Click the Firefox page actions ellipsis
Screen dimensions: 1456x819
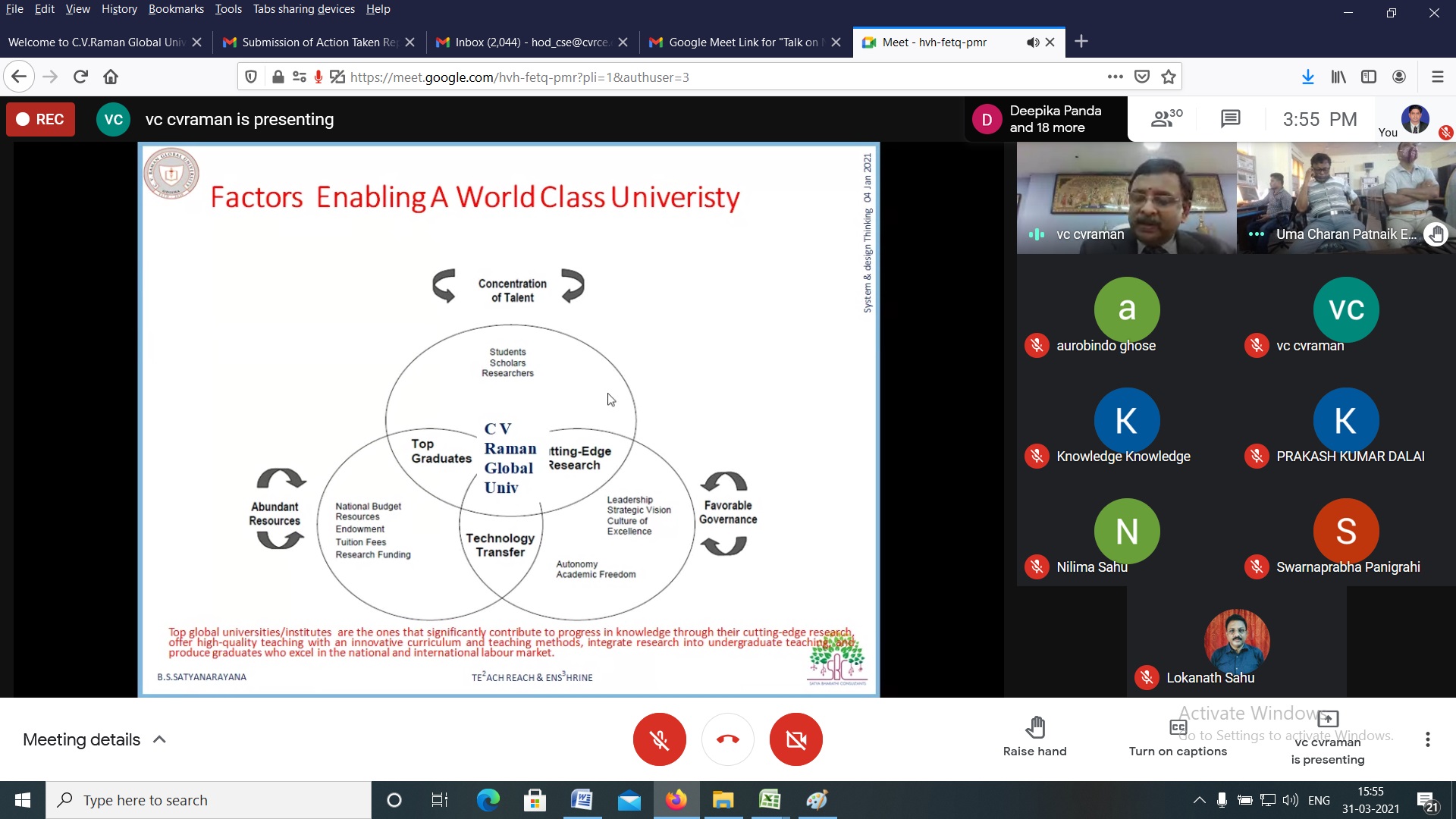coord(1115,77)
